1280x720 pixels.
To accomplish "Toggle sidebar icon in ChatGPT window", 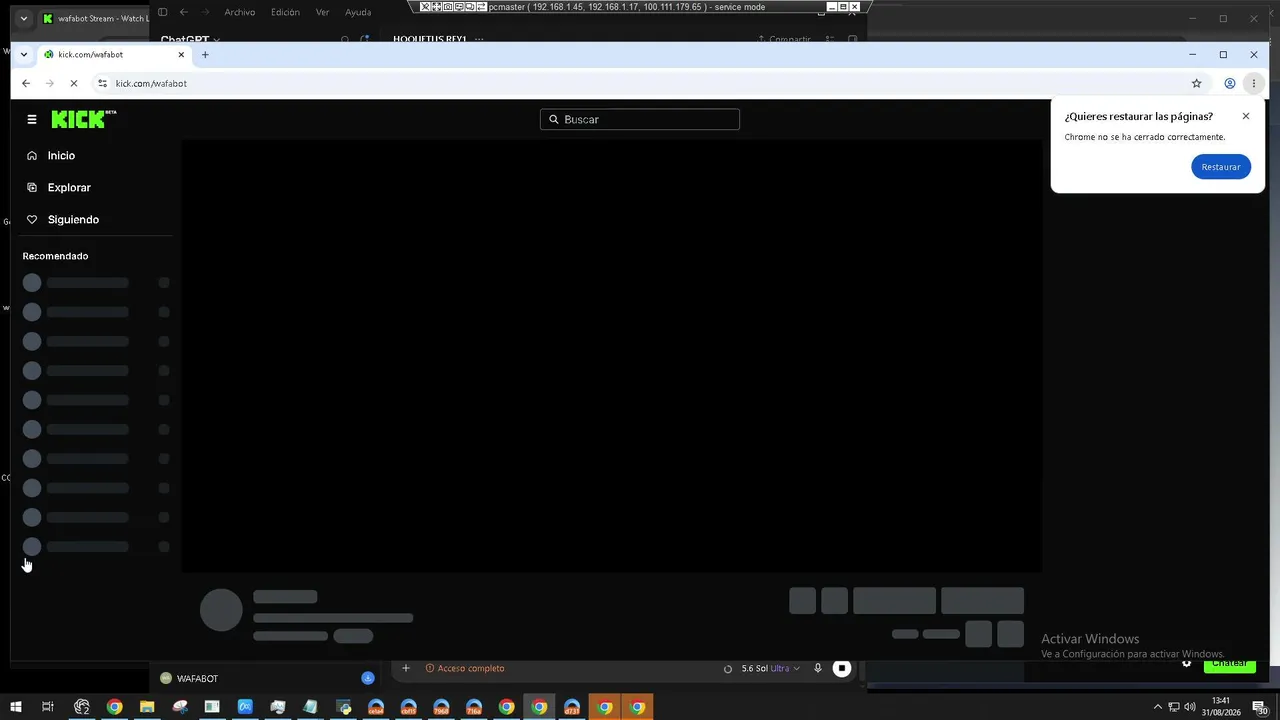I will [163, 12].
